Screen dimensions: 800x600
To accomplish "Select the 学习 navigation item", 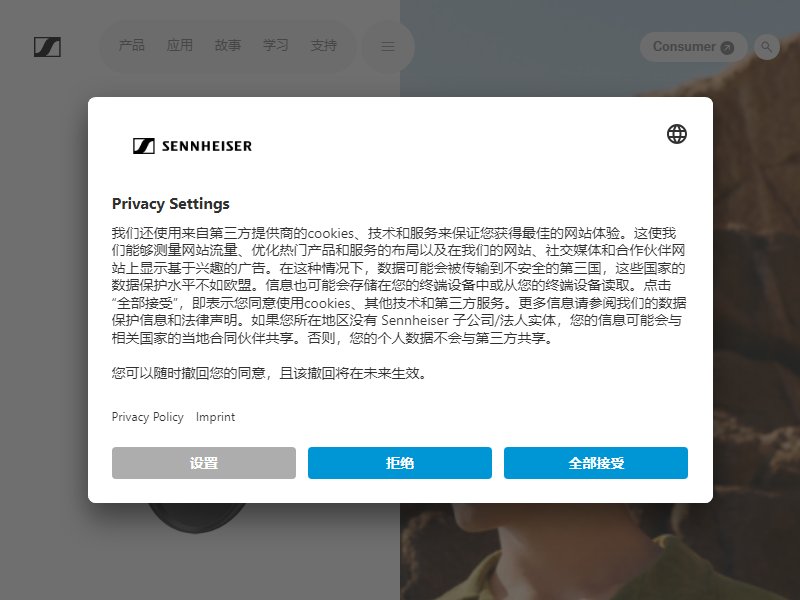I will [x=276, y=45].
